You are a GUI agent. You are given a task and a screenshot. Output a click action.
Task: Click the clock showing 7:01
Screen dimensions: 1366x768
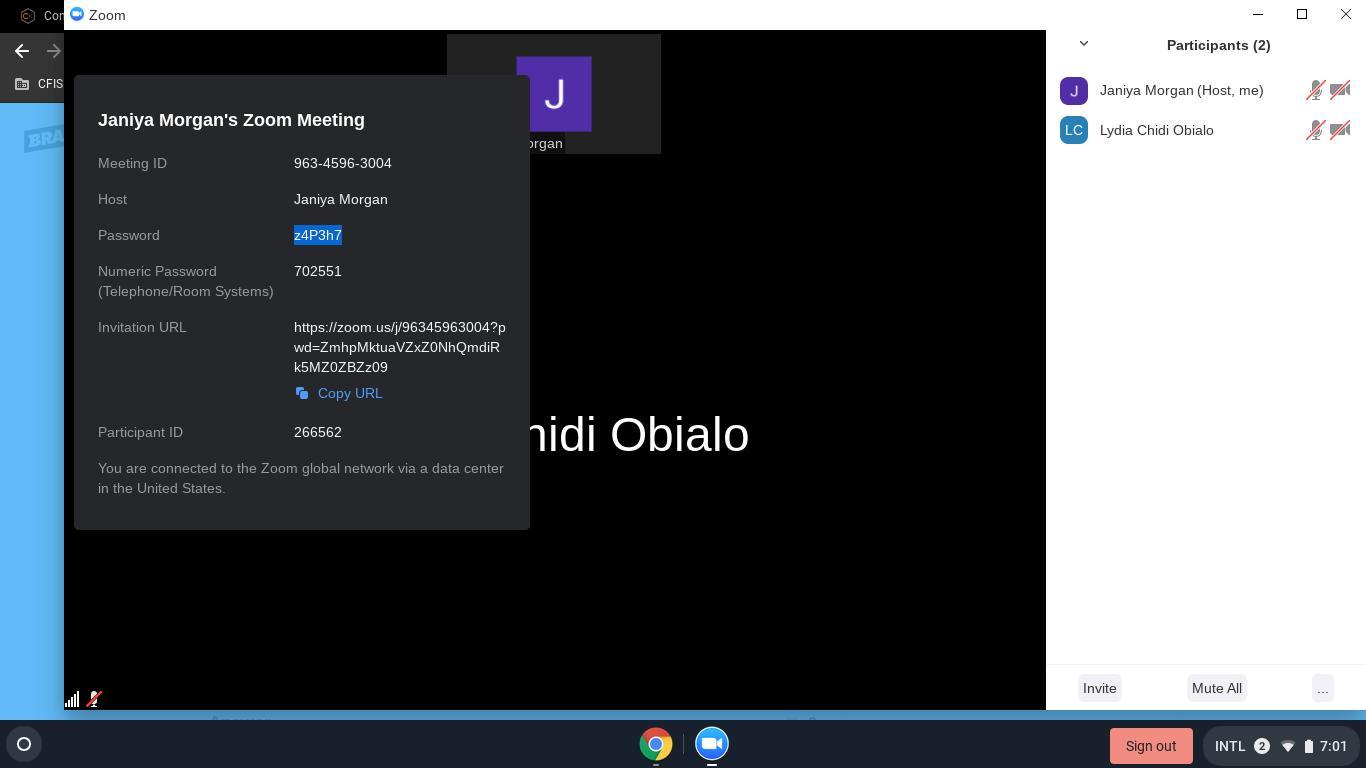point(1333,746)
